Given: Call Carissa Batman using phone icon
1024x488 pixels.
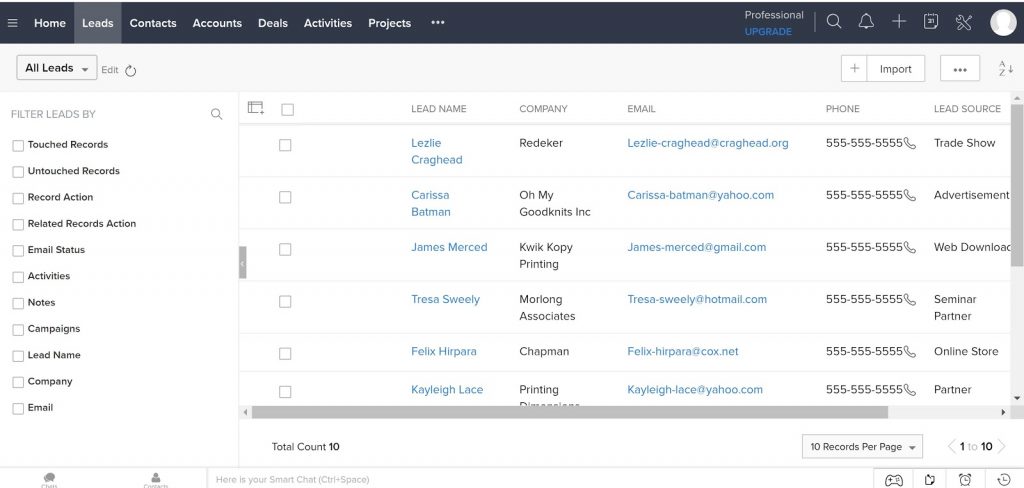Looking at the screenshot, I should tap(910, 195).
